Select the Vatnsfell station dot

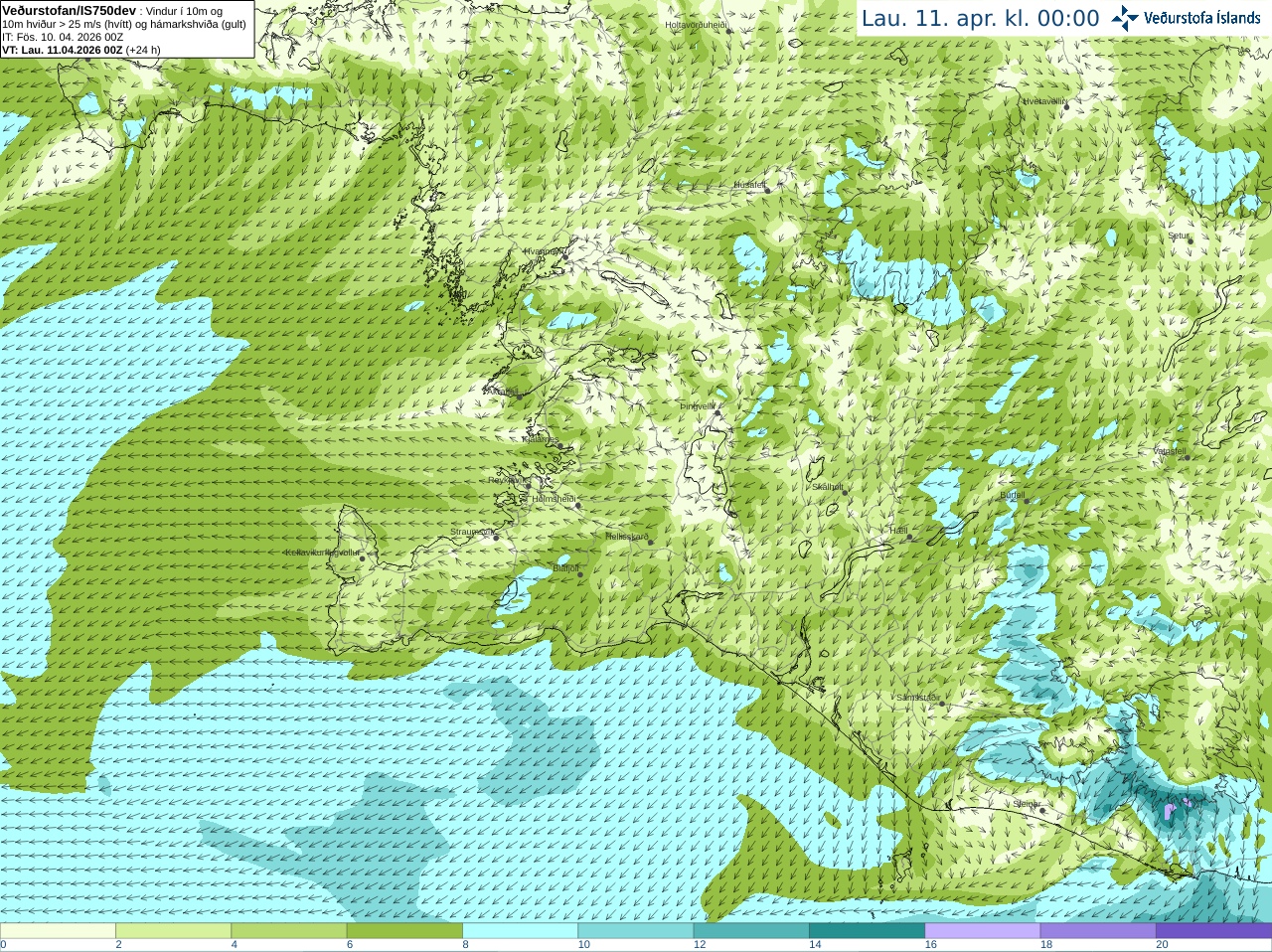[1187, 457]
